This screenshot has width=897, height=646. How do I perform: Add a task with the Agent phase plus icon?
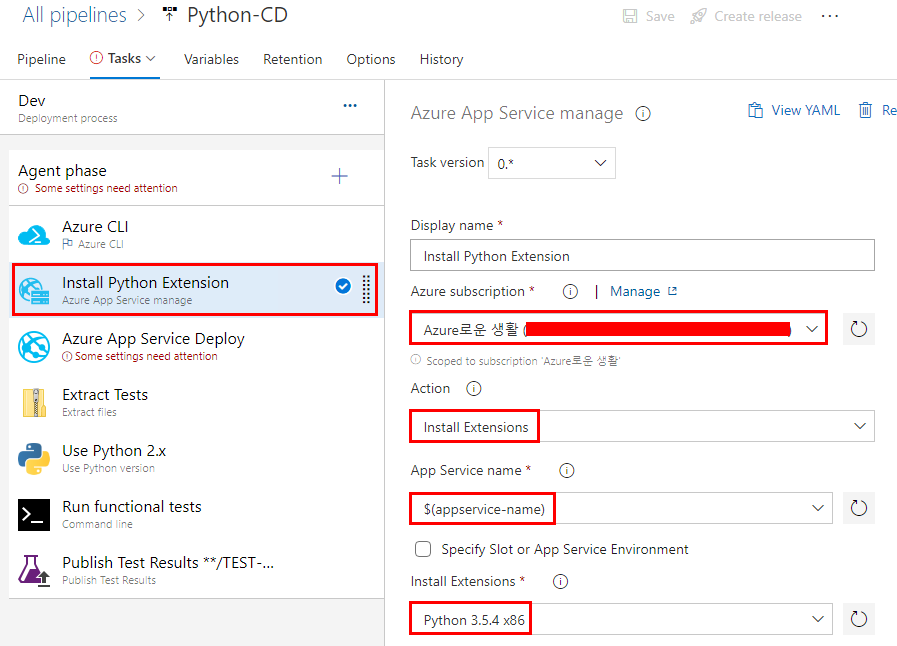click(339, 176)
